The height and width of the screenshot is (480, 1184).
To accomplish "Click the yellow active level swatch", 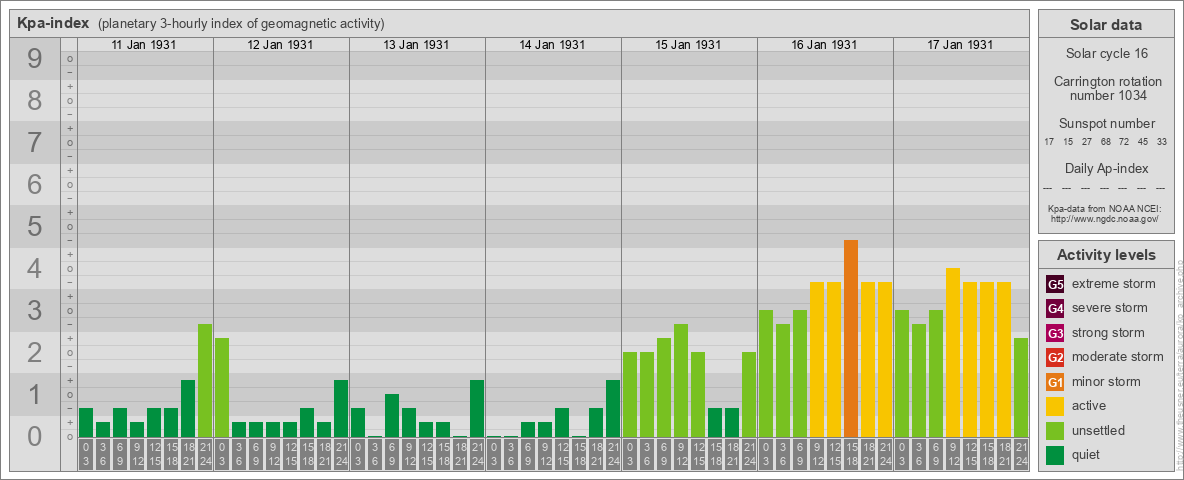I will pyautogui.click(x=1055, y=406).
